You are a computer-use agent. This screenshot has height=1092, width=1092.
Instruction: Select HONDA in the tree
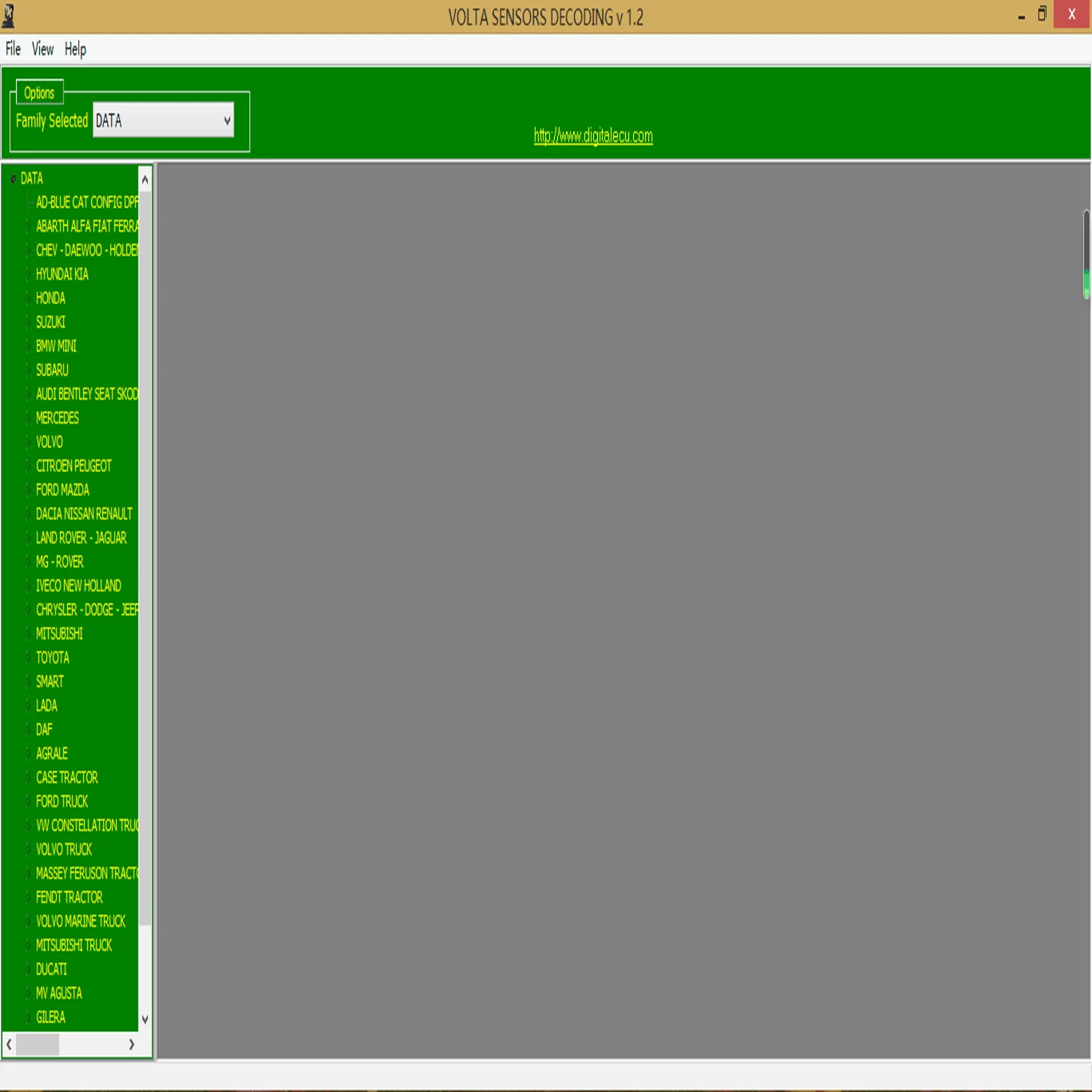coord(50,298)
